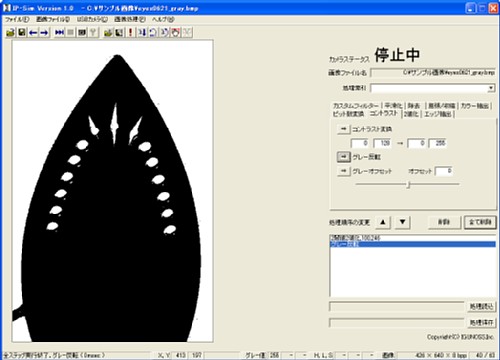The height and width of the screenshot is (360, 500).
Task: Open the ファイル(F) menu
Action: pos(17,19)
